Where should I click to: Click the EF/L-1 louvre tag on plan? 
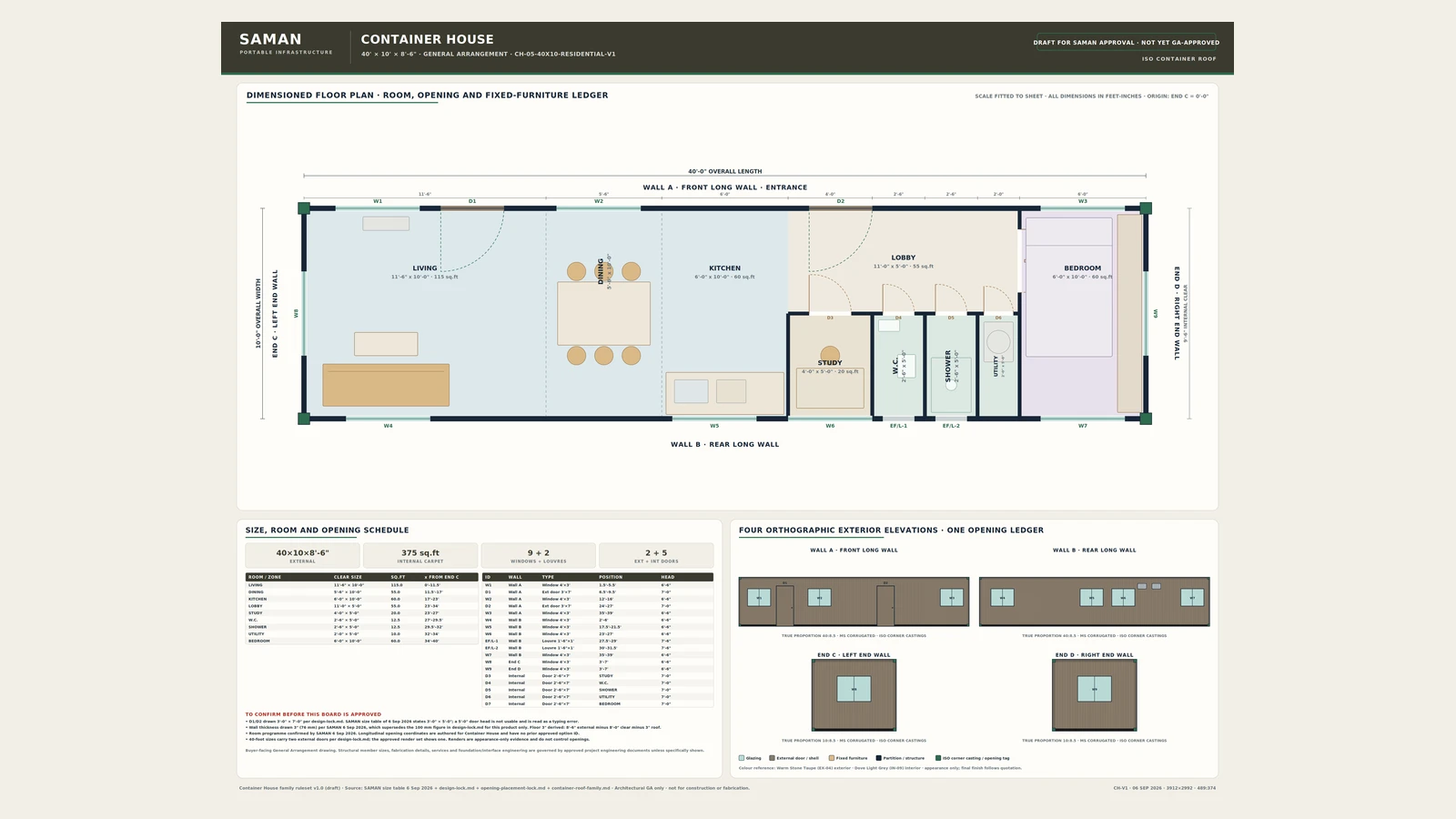[x=898, y=426]
